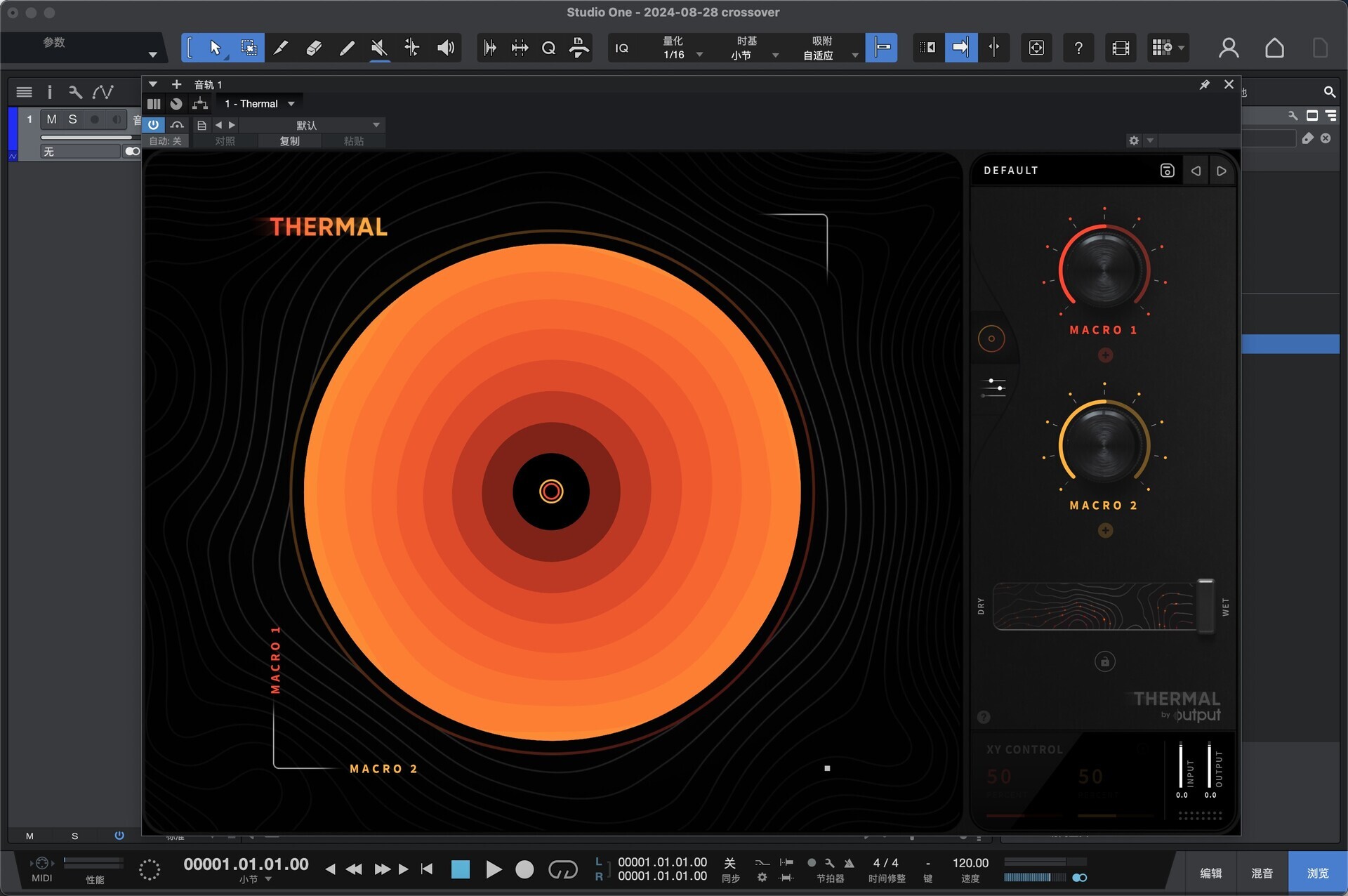Screen dimensions: 1348x896
Task: Go to the Start page home icon
Action: [x=1274, y=48]
